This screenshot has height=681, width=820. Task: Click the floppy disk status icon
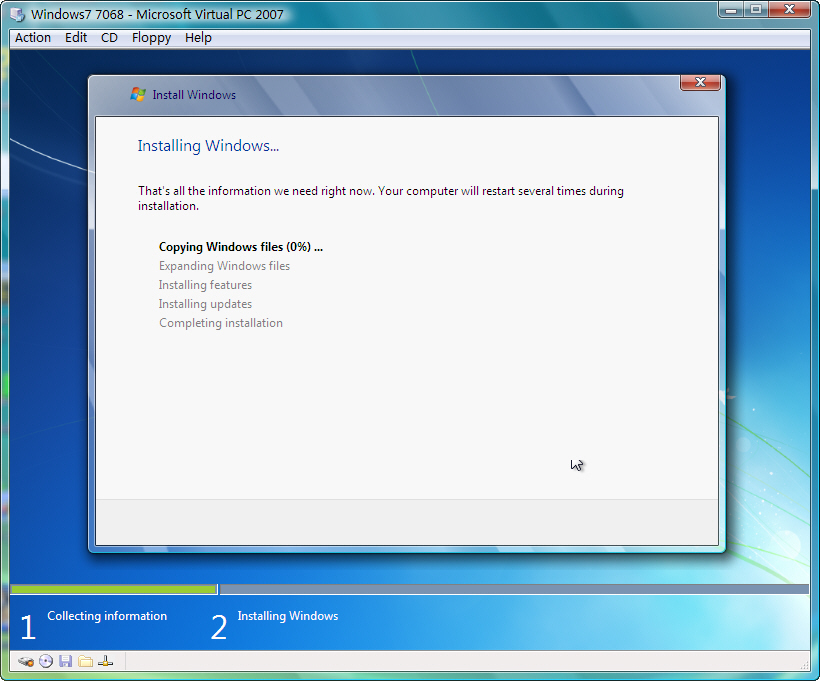65,662
